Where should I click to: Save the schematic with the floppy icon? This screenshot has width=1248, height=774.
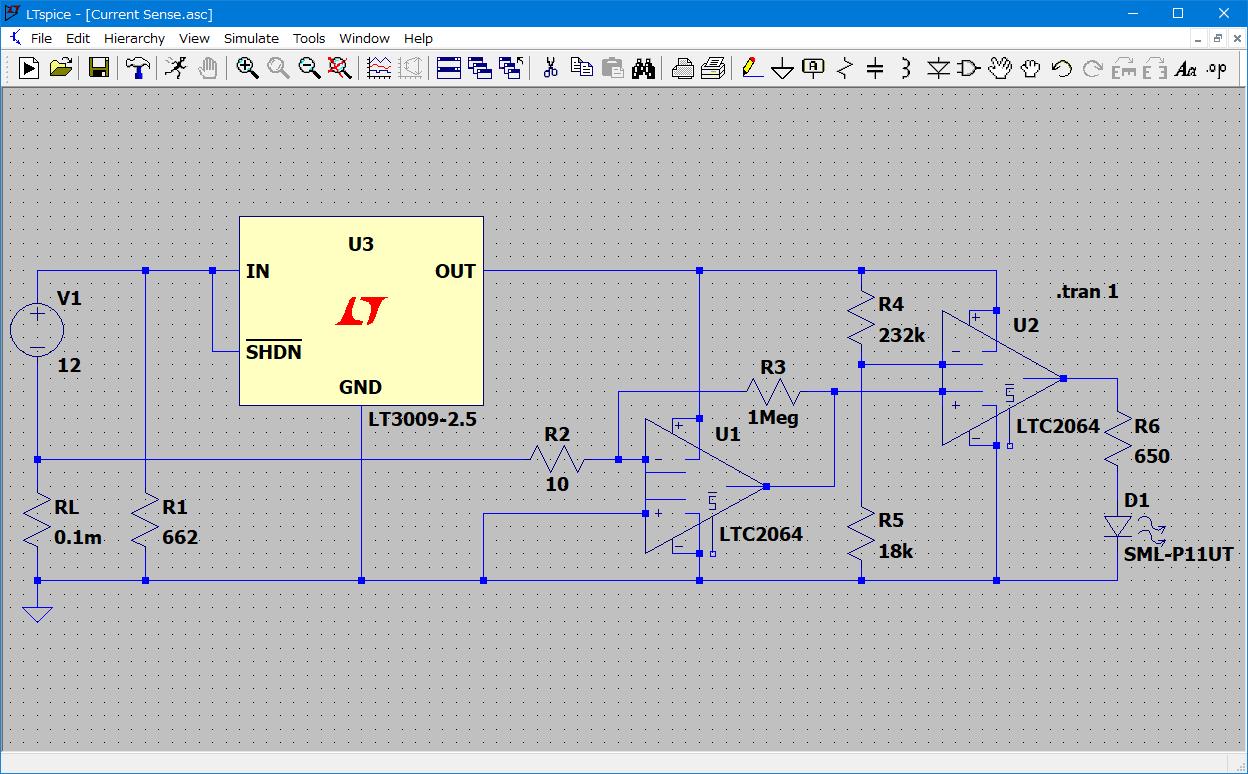tap(98, 68)
